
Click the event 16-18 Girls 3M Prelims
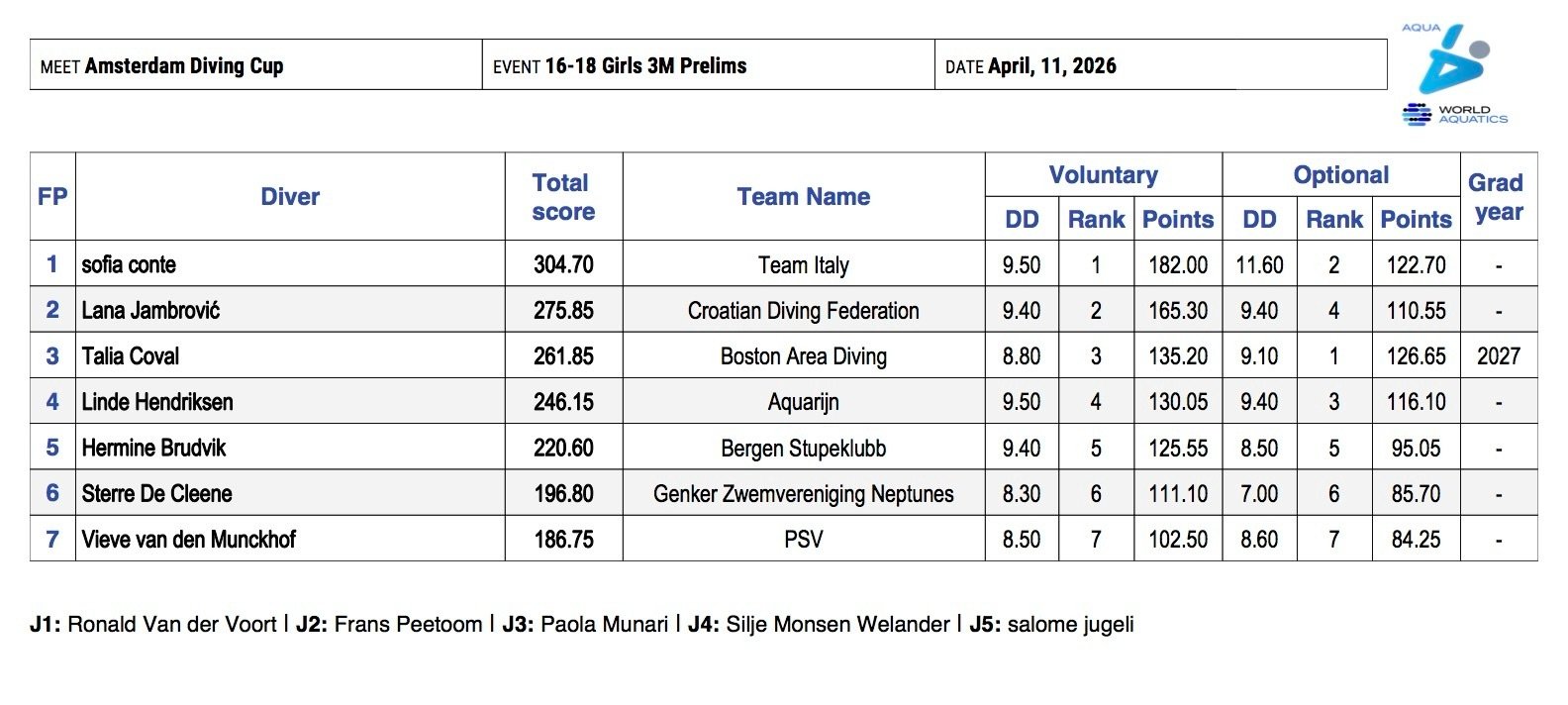pos(645,66)
